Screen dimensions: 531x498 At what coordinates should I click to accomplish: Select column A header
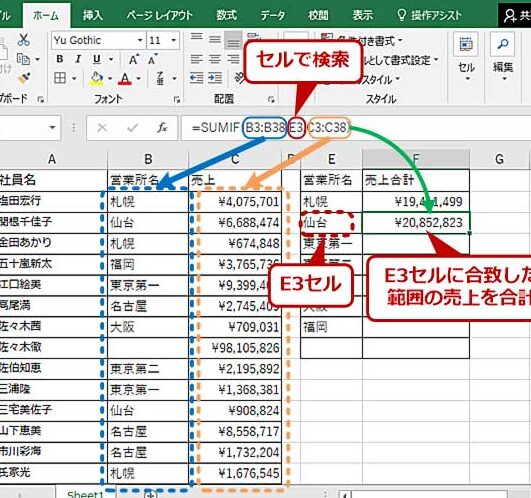52,159
